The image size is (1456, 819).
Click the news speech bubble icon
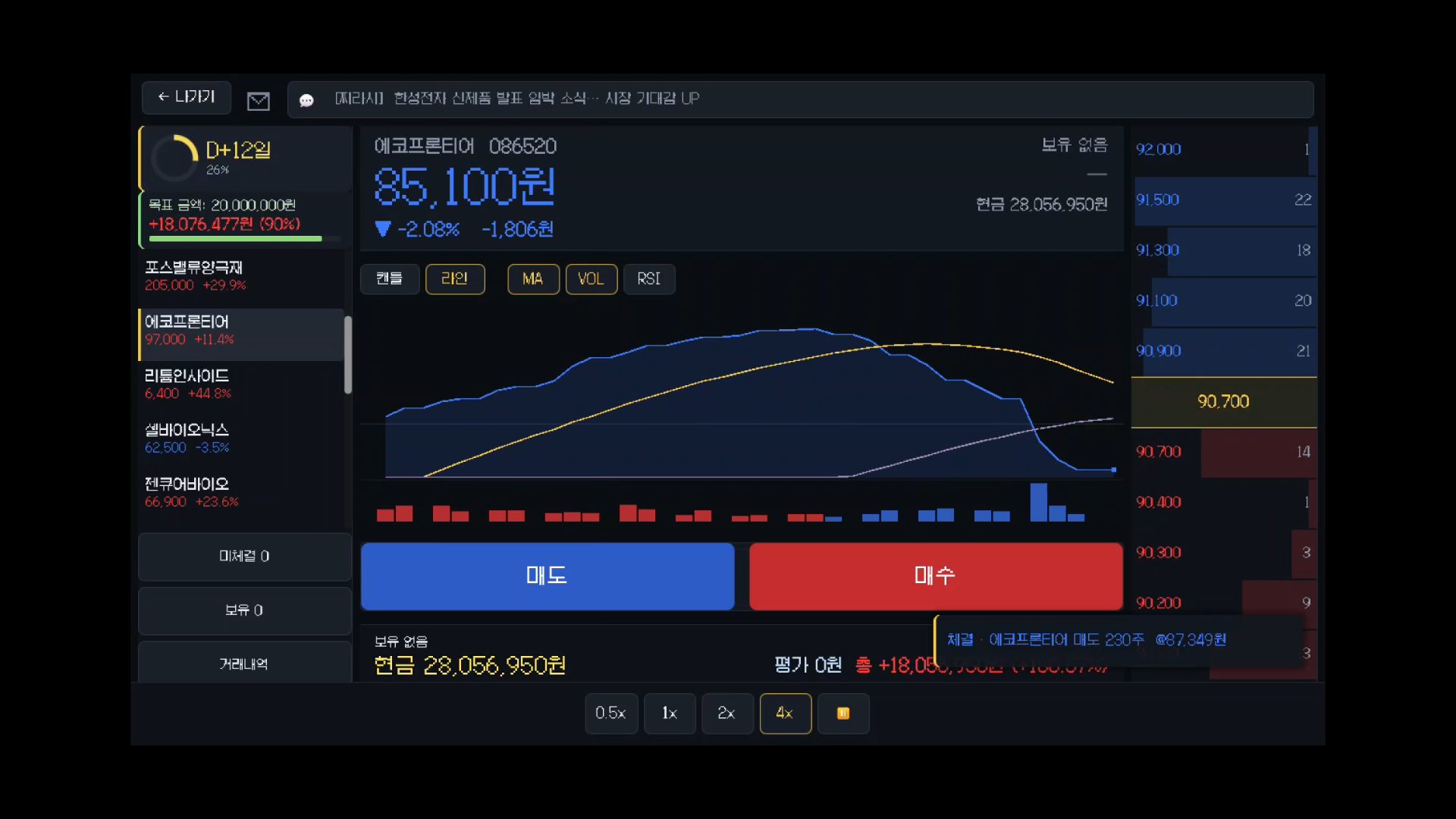tap(306, 100)
